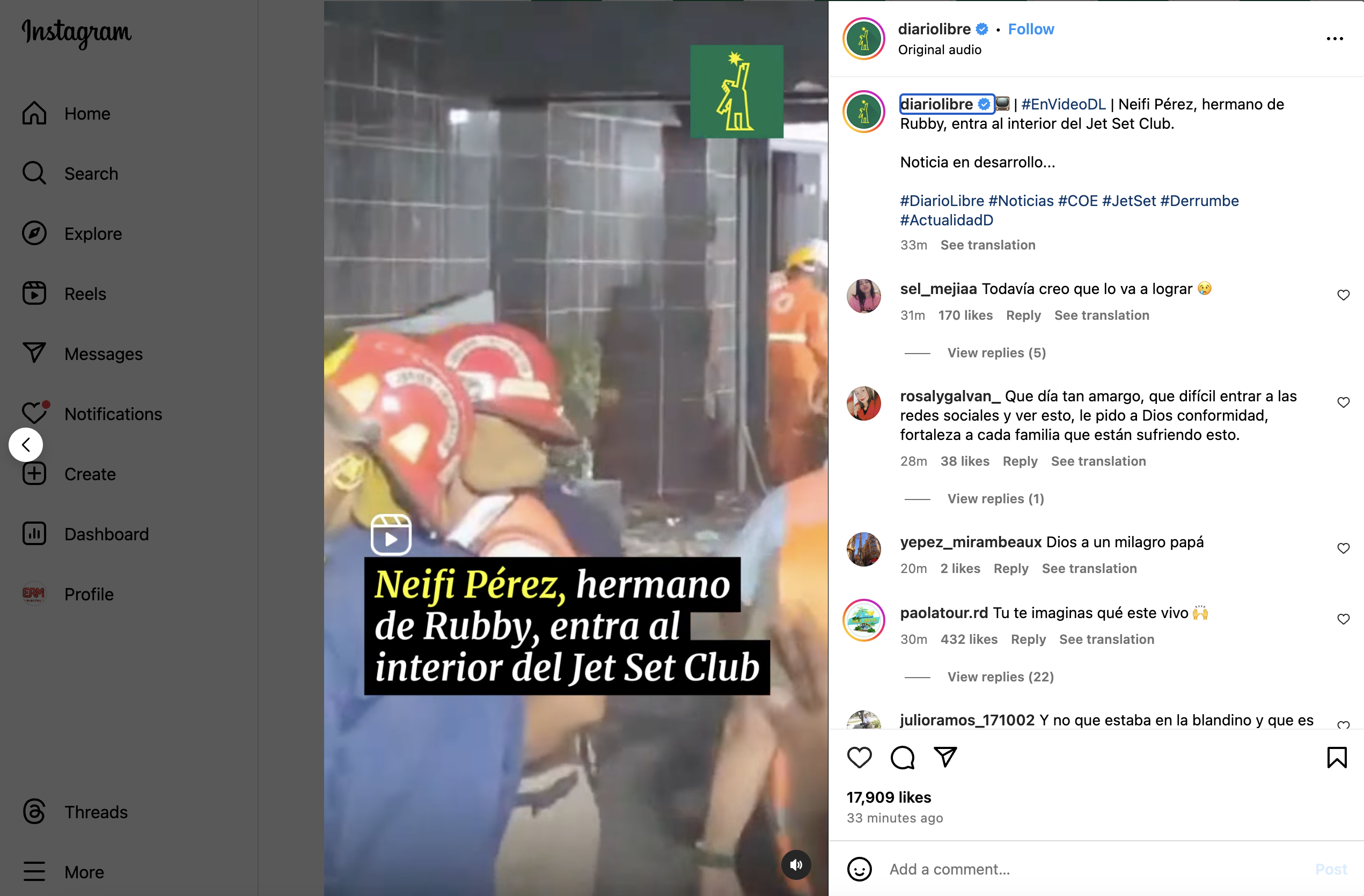
Task: Open the #EnVideoDL hashtag link
Action: 1063,104
